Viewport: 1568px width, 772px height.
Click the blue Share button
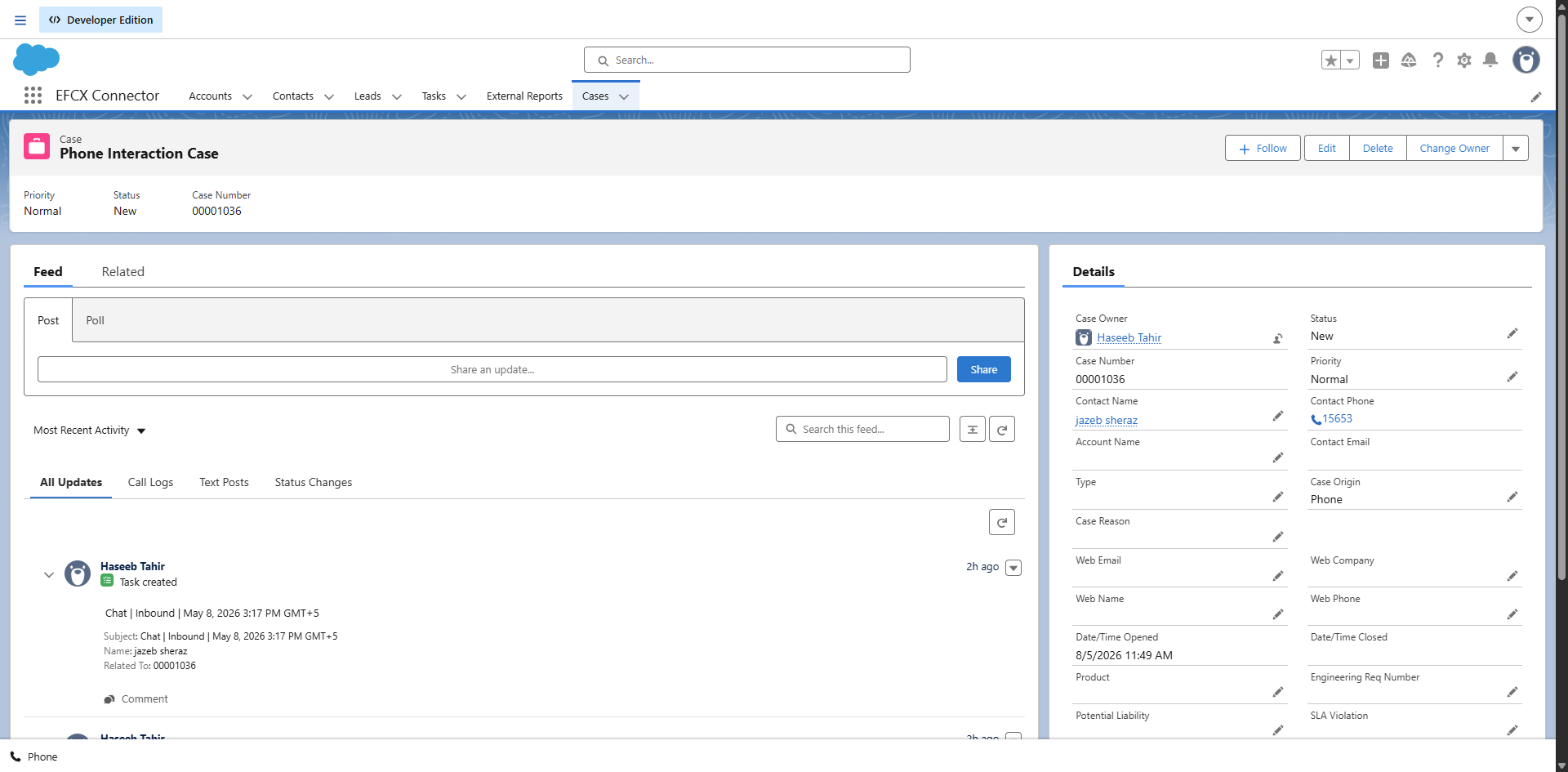984,369
